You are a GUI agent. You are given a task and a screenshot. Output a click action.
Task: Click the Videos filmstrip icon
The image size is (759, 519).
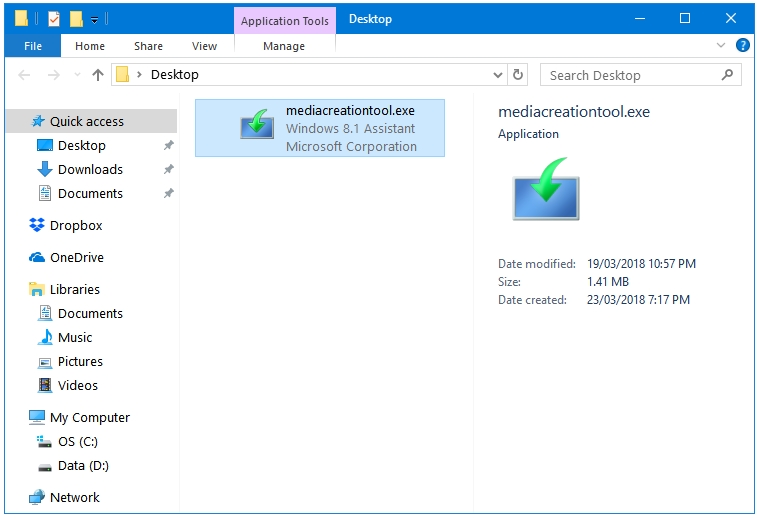click(45, 385)
